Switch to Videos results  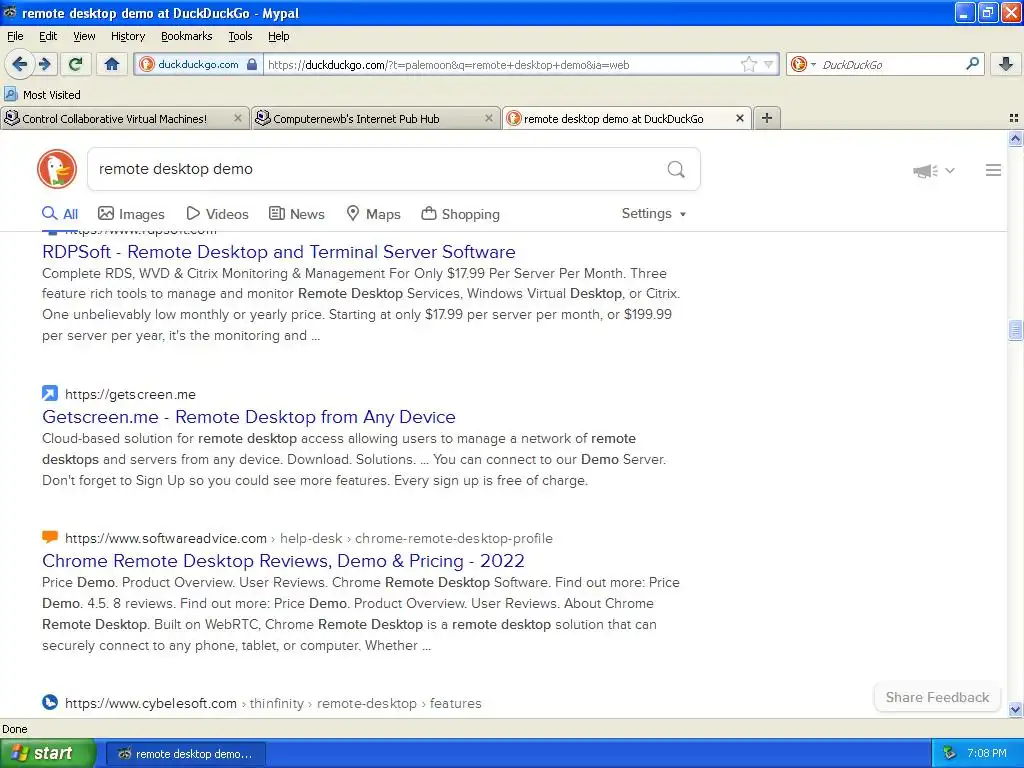pos(217,214)
